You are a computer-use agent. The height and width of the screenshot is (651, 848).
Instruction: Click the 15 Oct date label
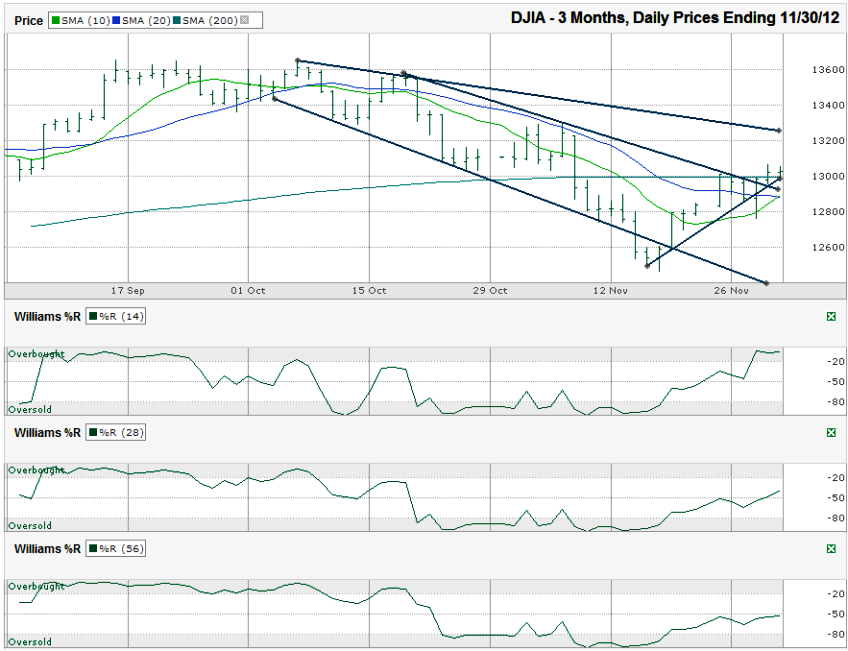(369, 291)
